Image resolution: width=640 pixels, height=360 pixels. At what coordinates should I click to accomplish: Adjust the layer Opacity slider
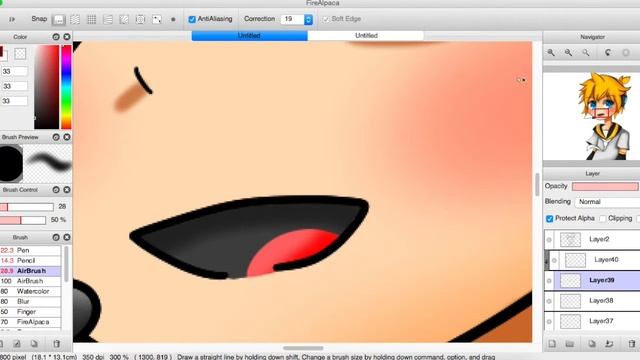click(x=605, y=187)
